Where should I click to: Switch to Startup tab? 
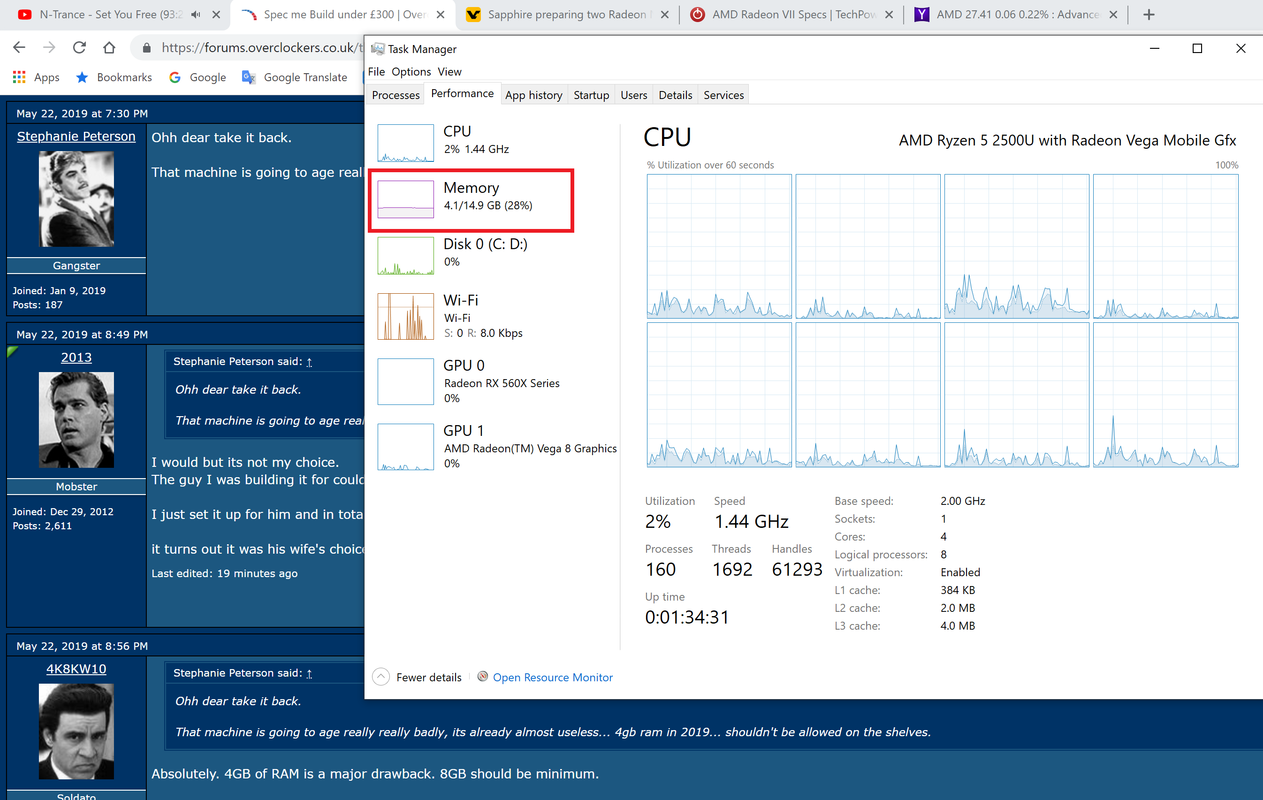[591, 95]
